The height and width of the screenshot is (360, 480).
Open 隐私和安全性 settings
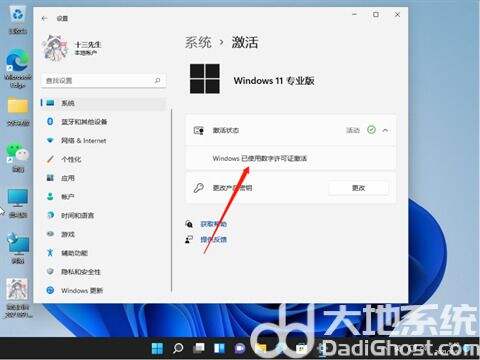click(103, 272)
